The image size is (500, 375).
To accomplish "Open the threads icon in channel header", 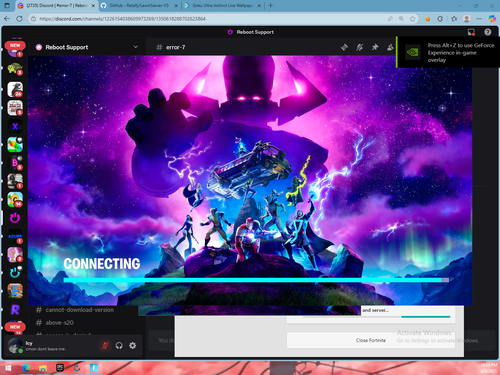I will tap(344, 47).
